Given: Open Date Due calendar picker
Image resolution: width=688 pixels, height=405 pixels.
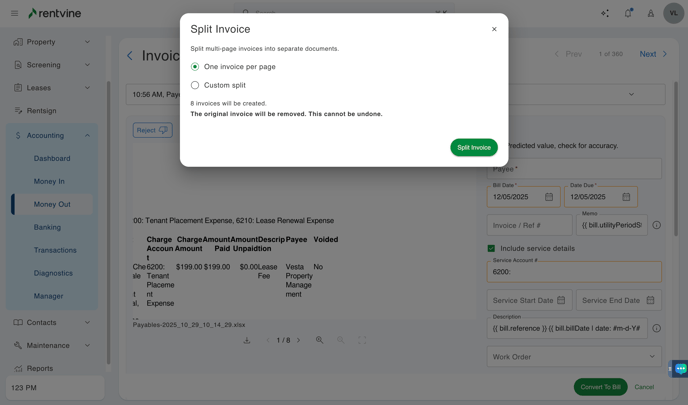Looking at the screenshot, I should tap(626, 197).
